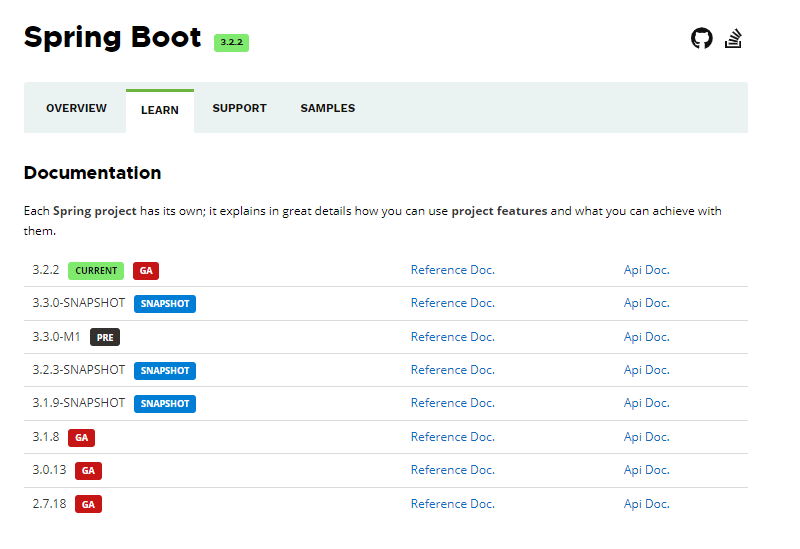
Task: Select the Learn tab
Action: 160,110
